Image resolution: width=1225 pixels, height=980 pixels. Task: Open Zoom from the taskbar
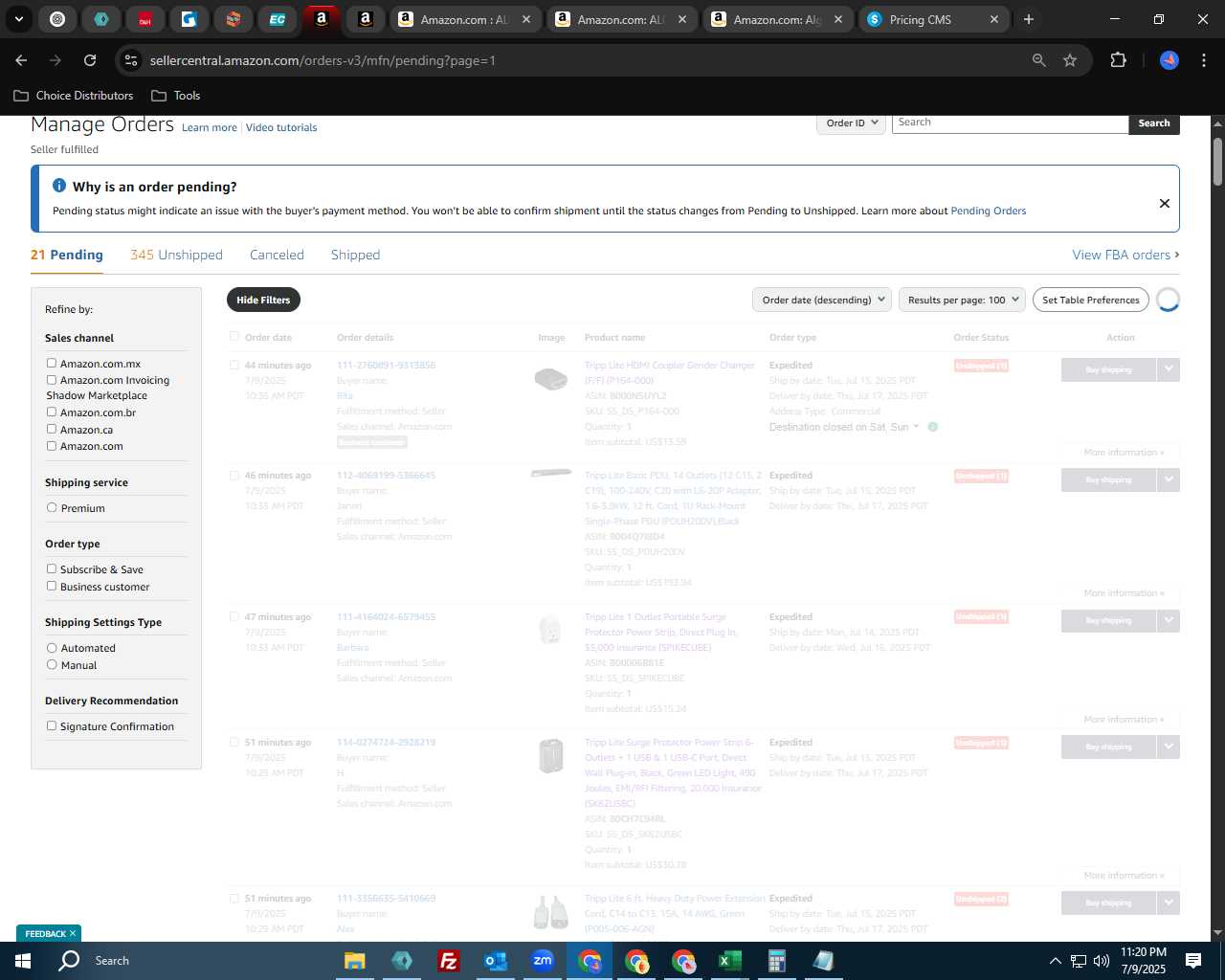click(x=542, y=961)
